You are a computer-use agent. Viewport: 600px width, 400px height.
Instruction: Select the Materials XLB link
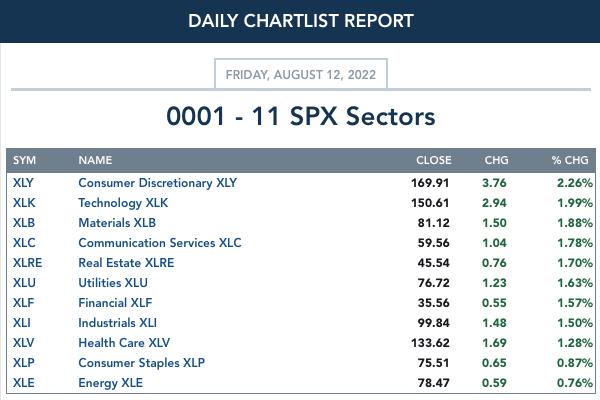[117, 223]
